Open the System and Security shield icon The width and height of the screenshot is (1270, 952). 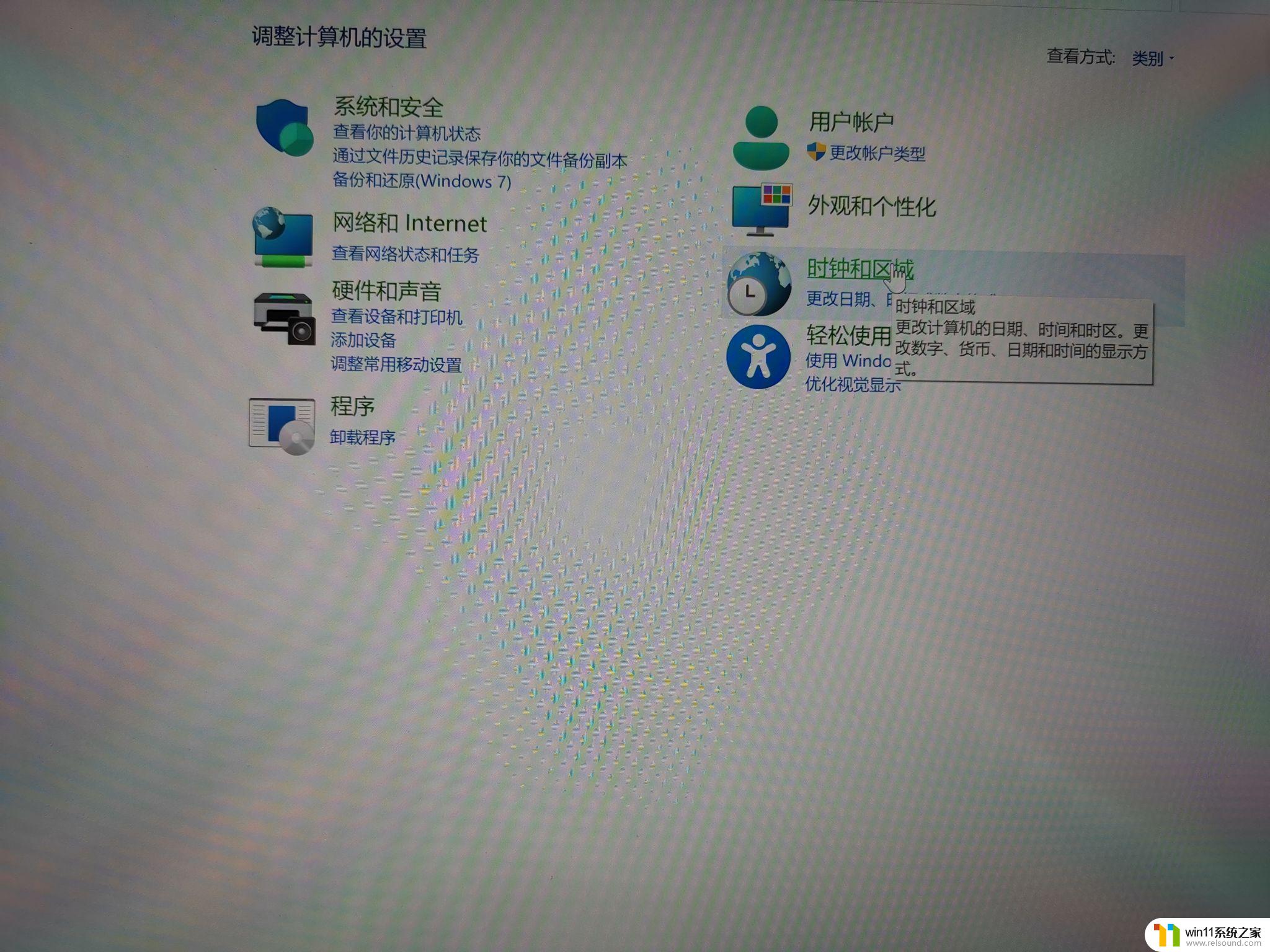coord(284,128)
